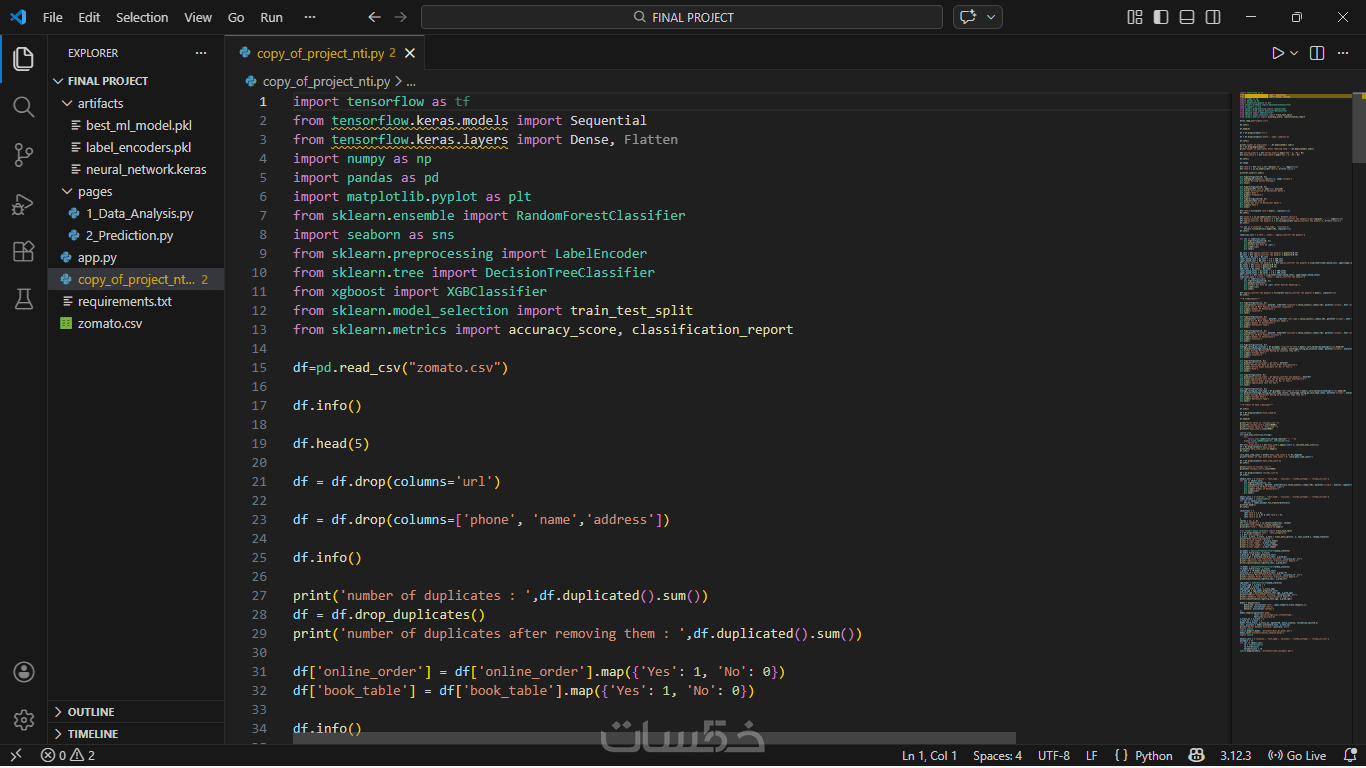Collapse the artifacts folder
Image resolution: width=1366 pixels, height=768 pixels.
(x=100, y=103)
